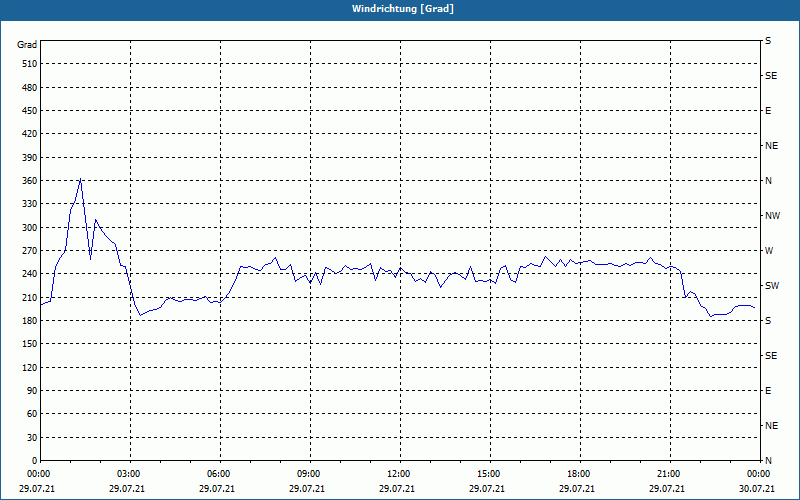Click the S compass label level with 180
The width and height of the screenshot is (800, 500).
point(768,321)
